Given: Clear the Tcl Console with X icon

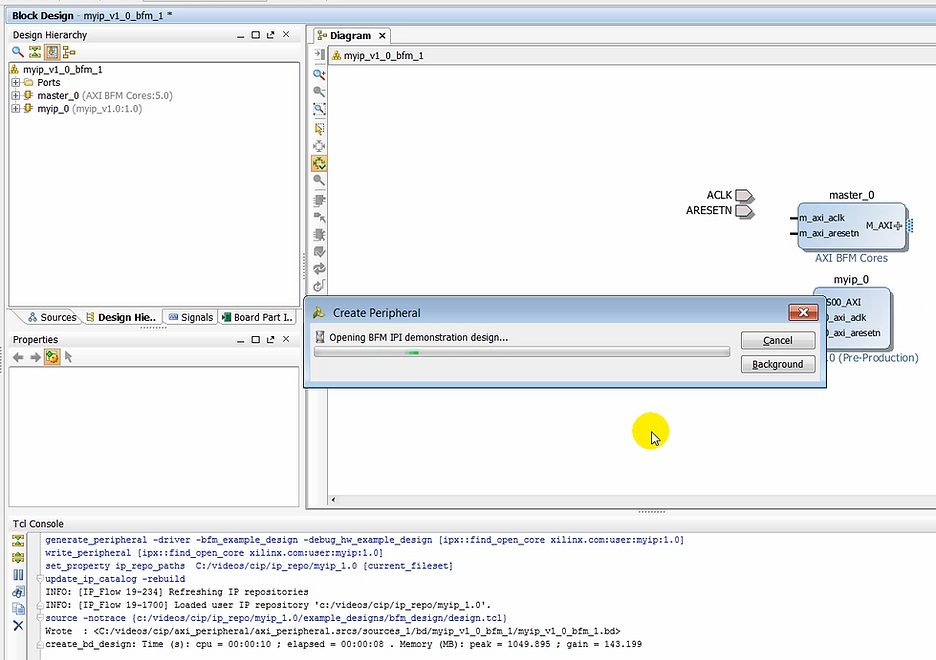Looking at the screenshot, I should pos(18,625).
